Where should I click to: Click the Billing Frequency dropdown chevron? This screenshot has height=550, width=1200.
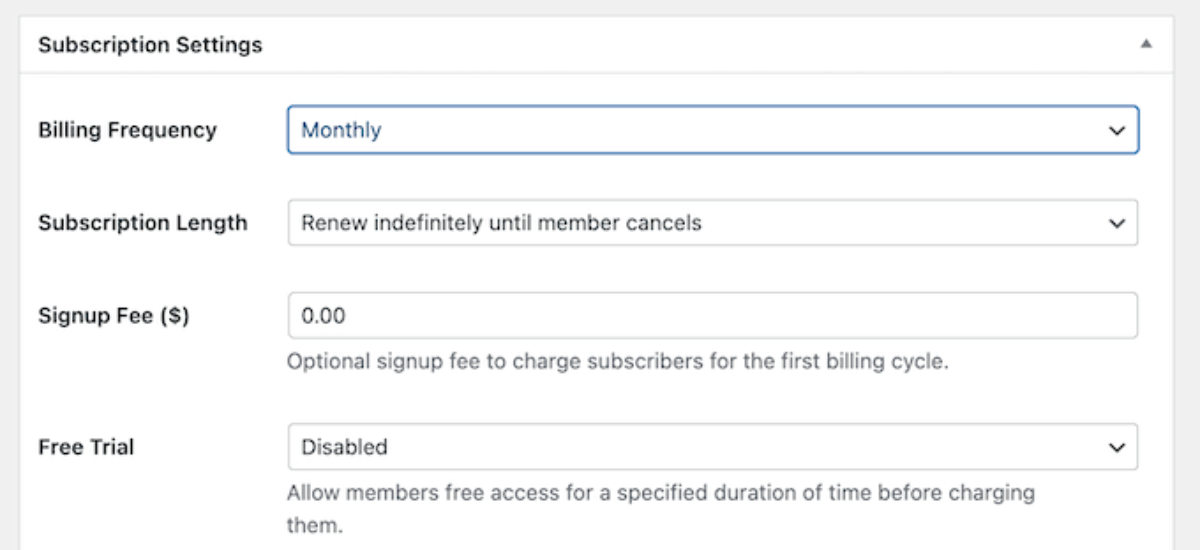[1116, 130]
